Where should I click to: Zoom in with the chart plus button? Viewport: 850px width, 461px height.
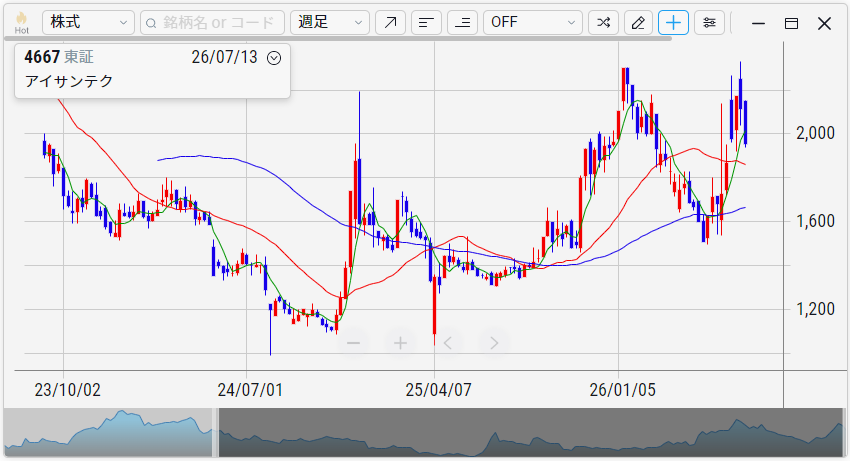coord(400,343)
